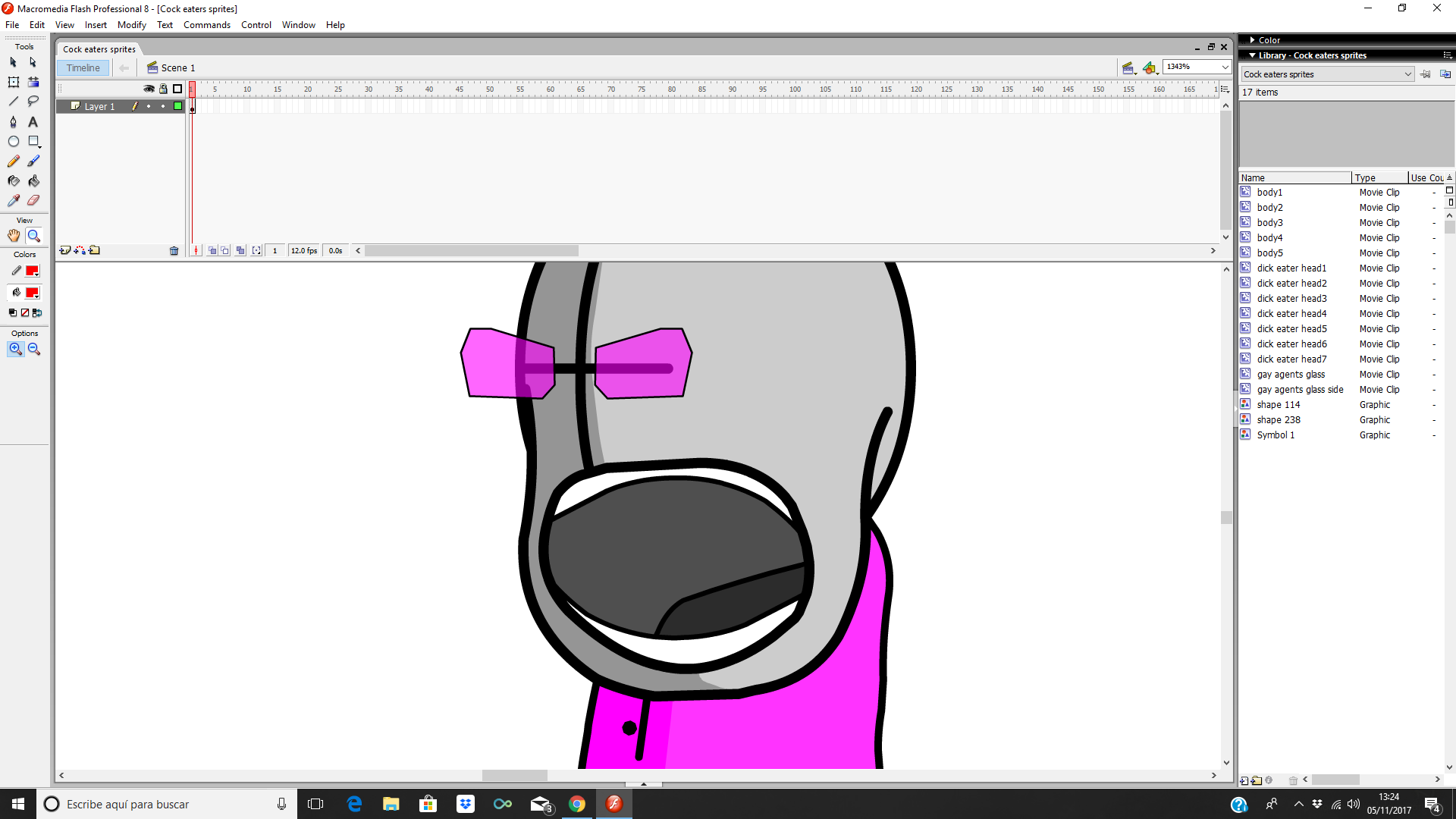The width and height of the screenshot is (1456, 819).
Task: Select the Pen tool
Action: point(13,121)
